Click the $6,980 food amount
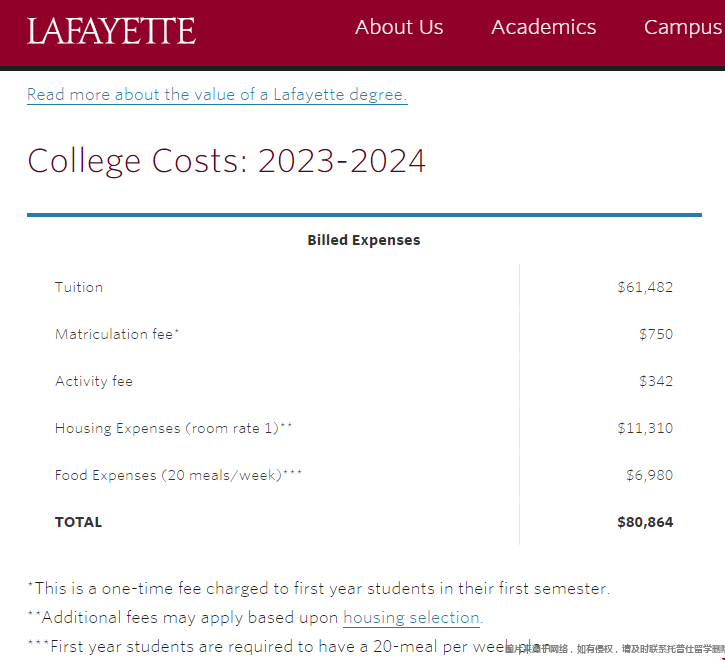Screen dimensions: 725x660 pyautogui.click(x=649, y=475)
